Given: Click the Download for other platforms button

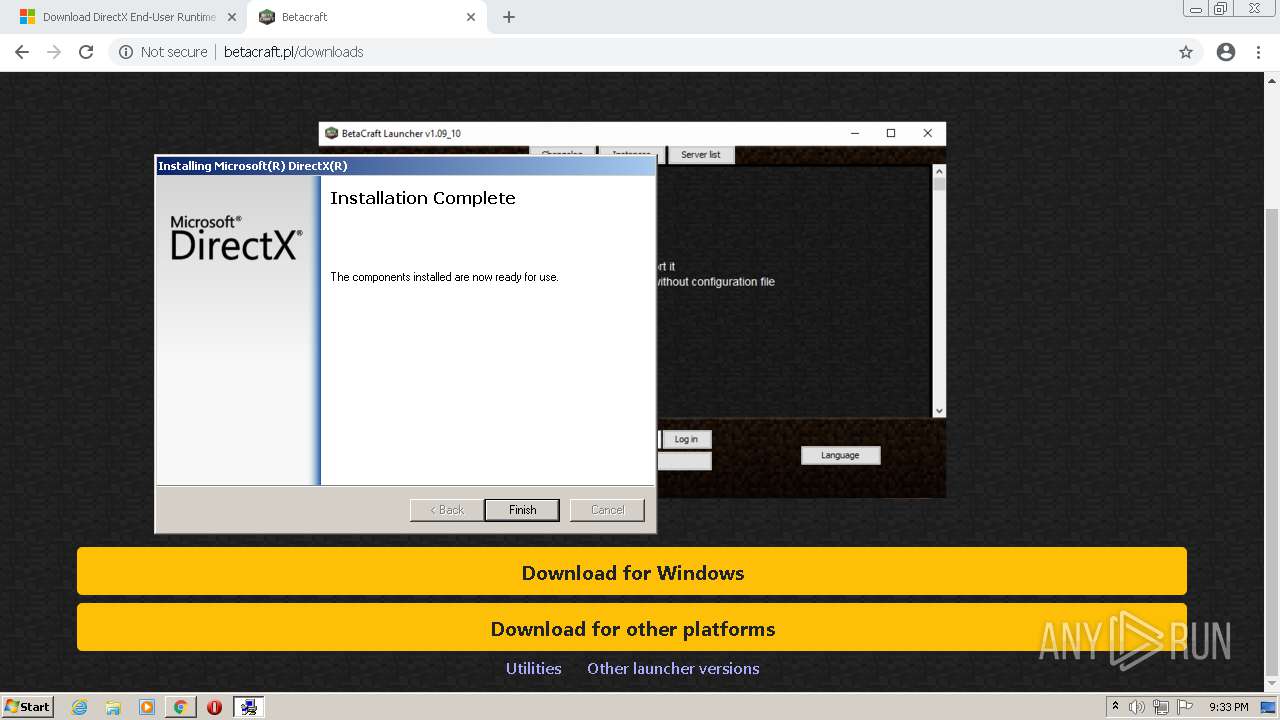Looking at the screenshot, I should (632, 628).
